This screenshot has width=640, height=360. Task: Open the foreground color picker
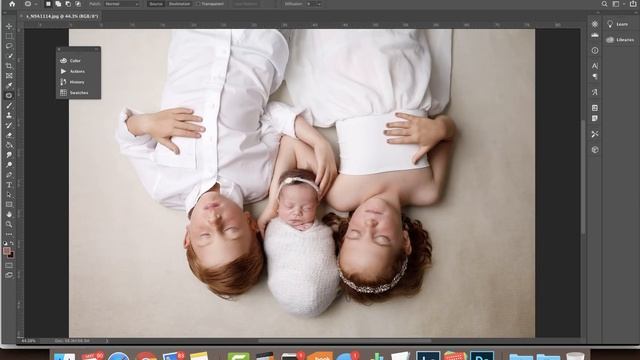pyautogui.click(x=7, y=251)
